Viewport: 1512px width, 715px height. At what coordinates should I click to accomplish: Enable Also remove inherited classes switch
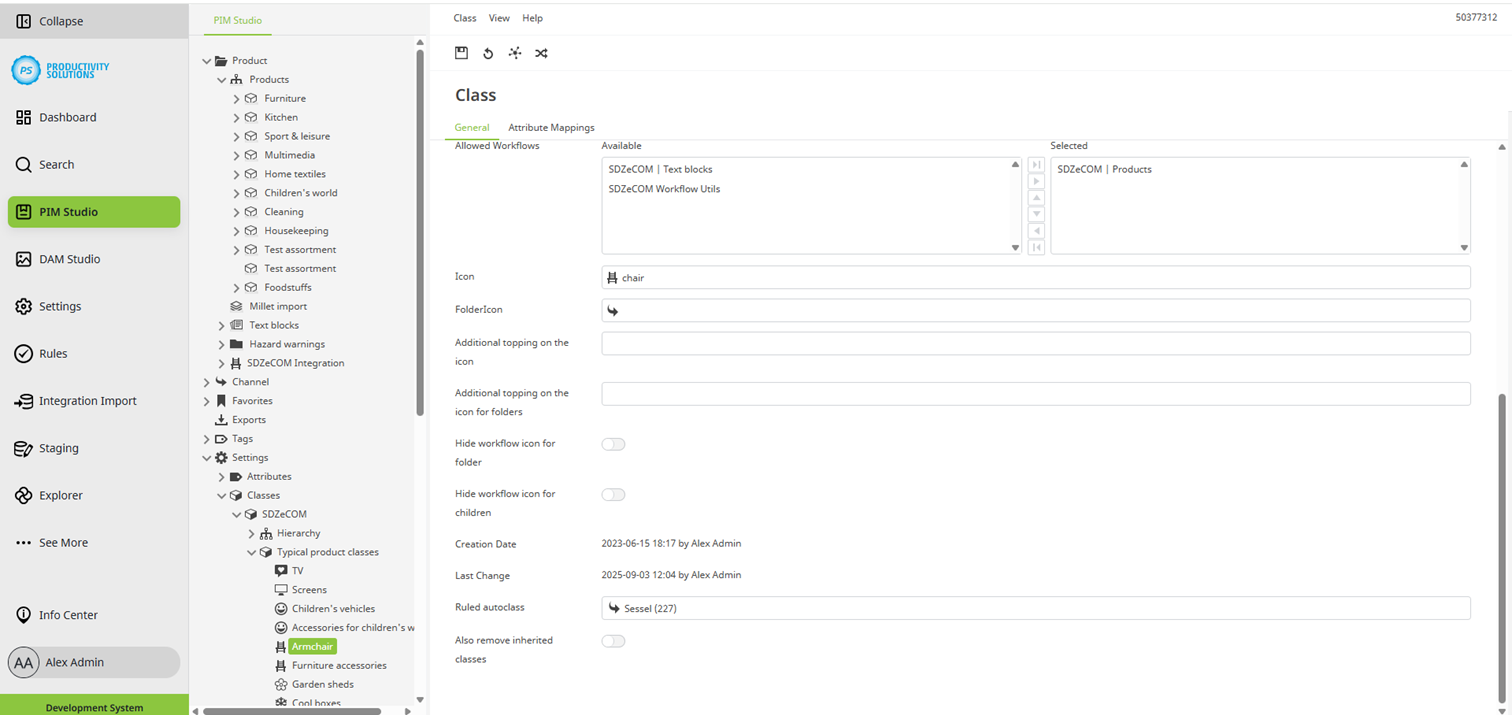tap(613, 641)
